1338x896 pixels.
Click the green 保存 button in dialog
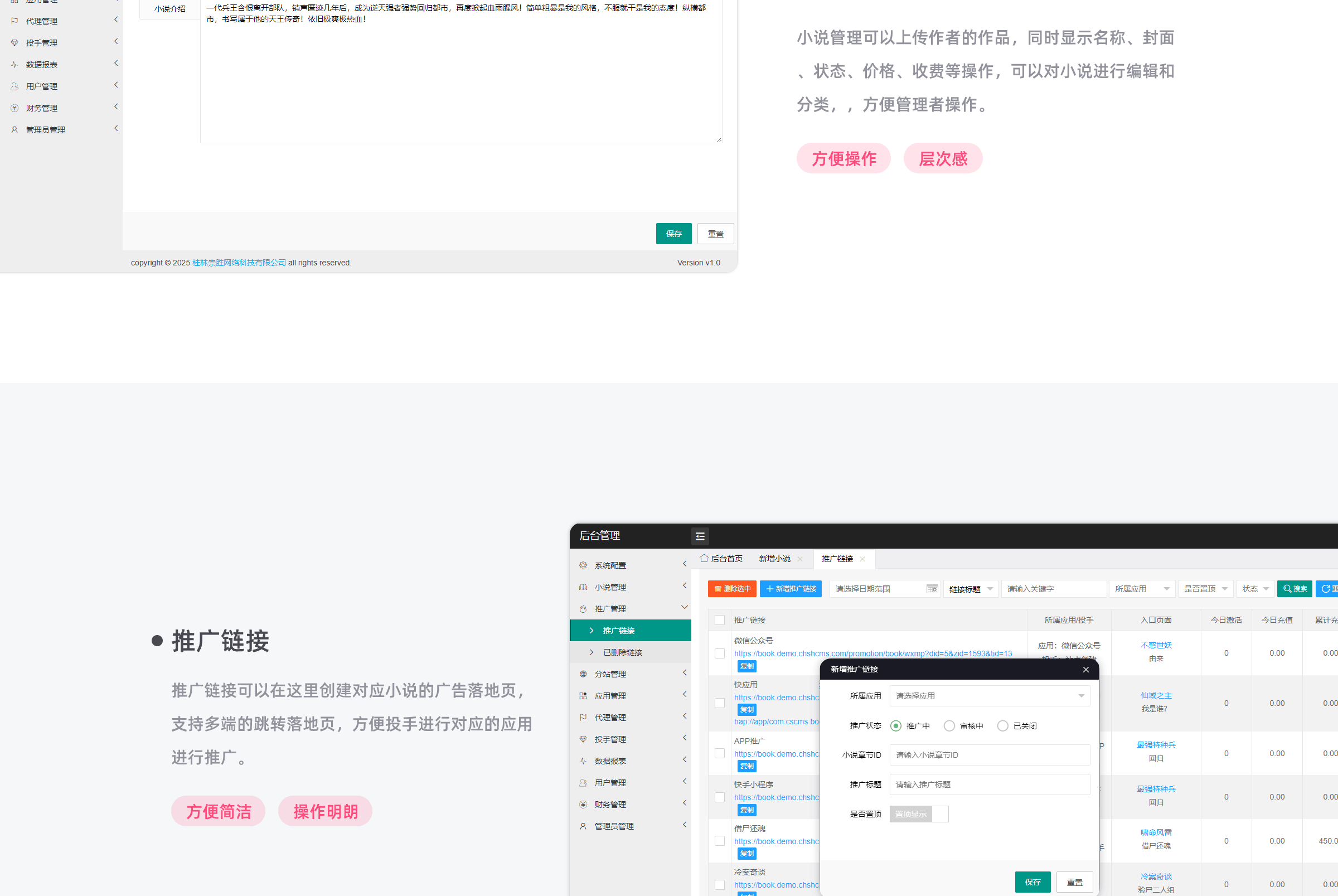tap(1032, 882)
